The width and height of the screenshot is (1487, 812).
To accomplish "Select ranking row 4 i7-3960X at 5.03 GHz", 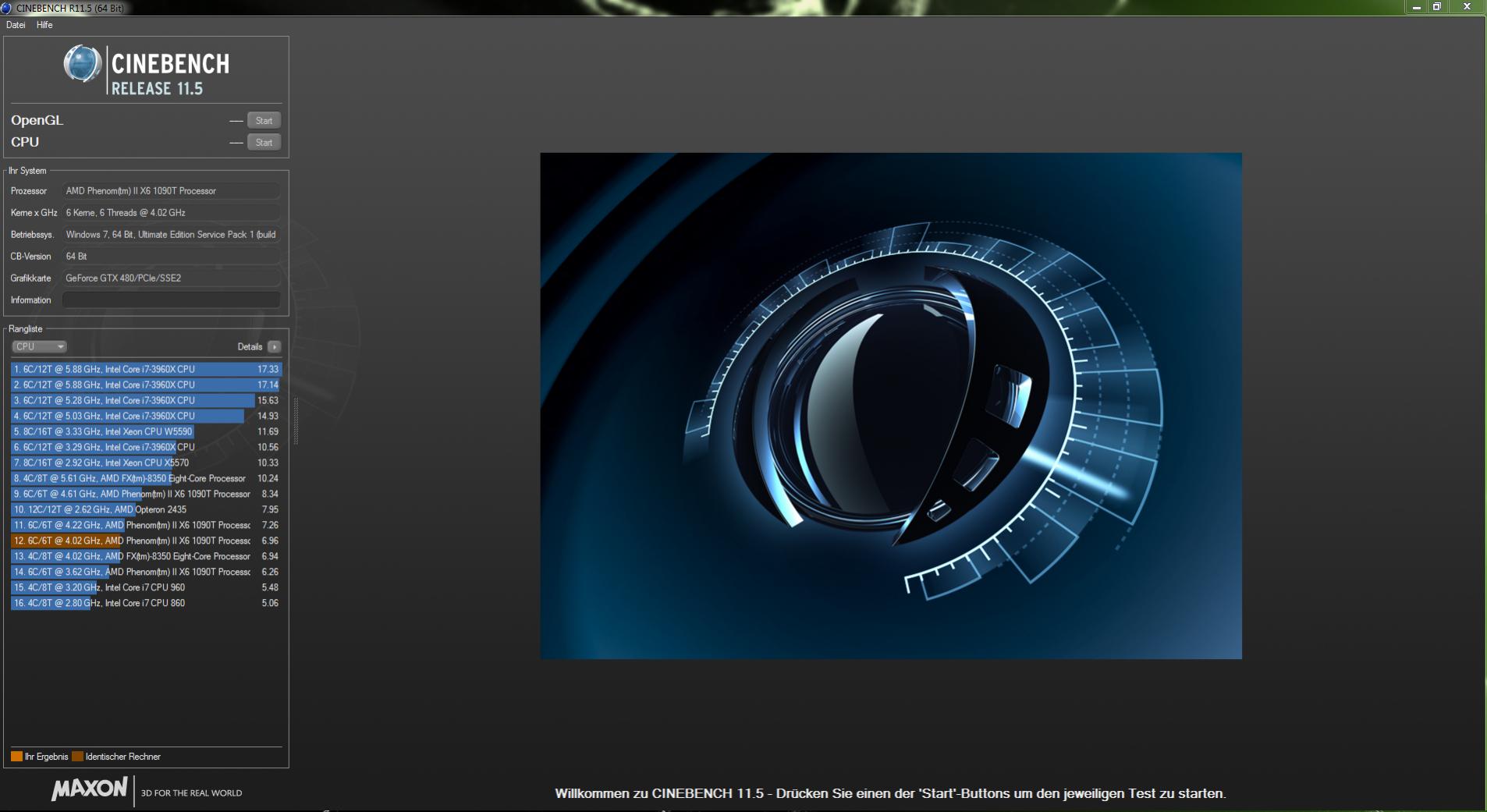I will click(146, 416).
